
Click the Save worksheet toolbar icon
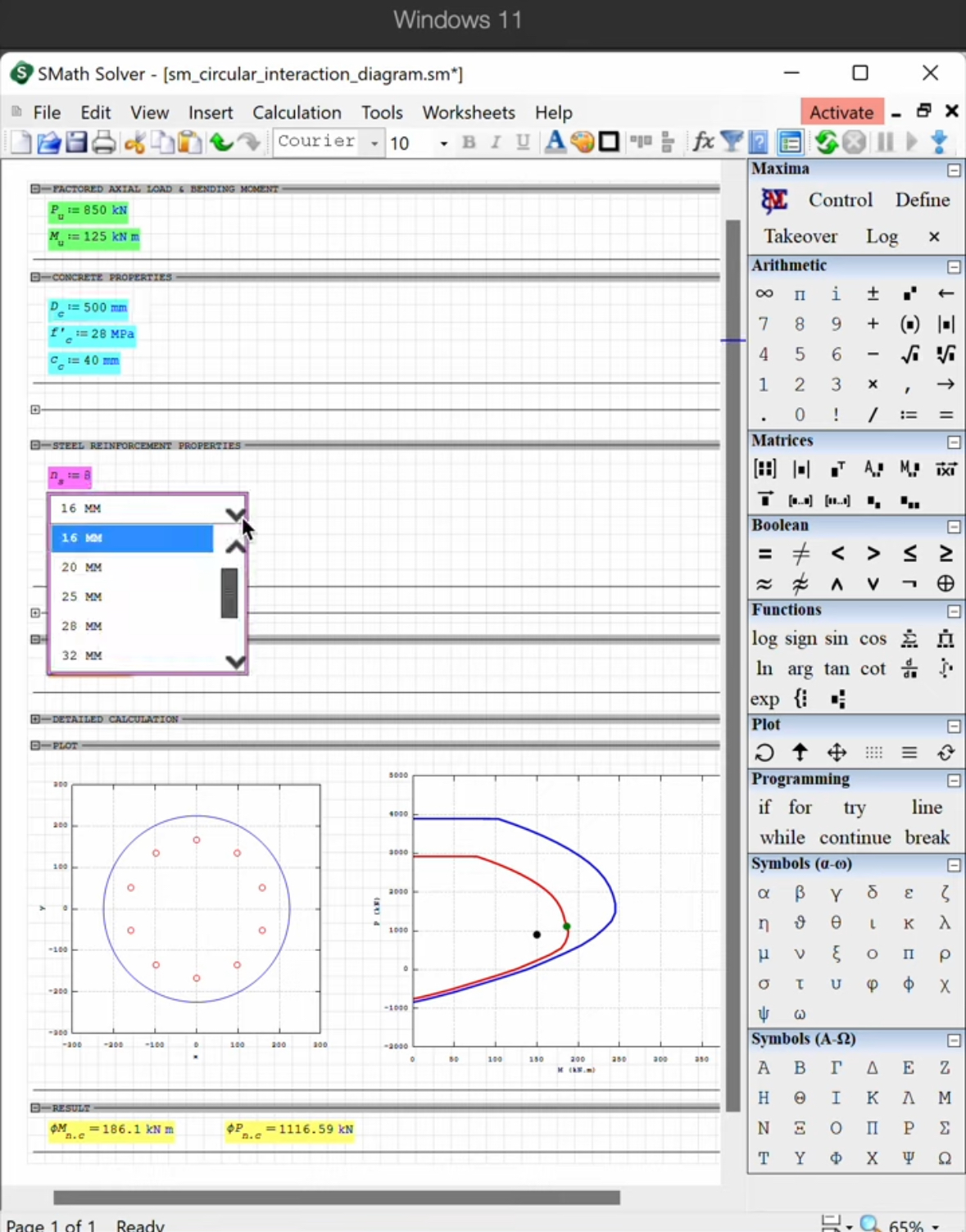click(76, 143)
